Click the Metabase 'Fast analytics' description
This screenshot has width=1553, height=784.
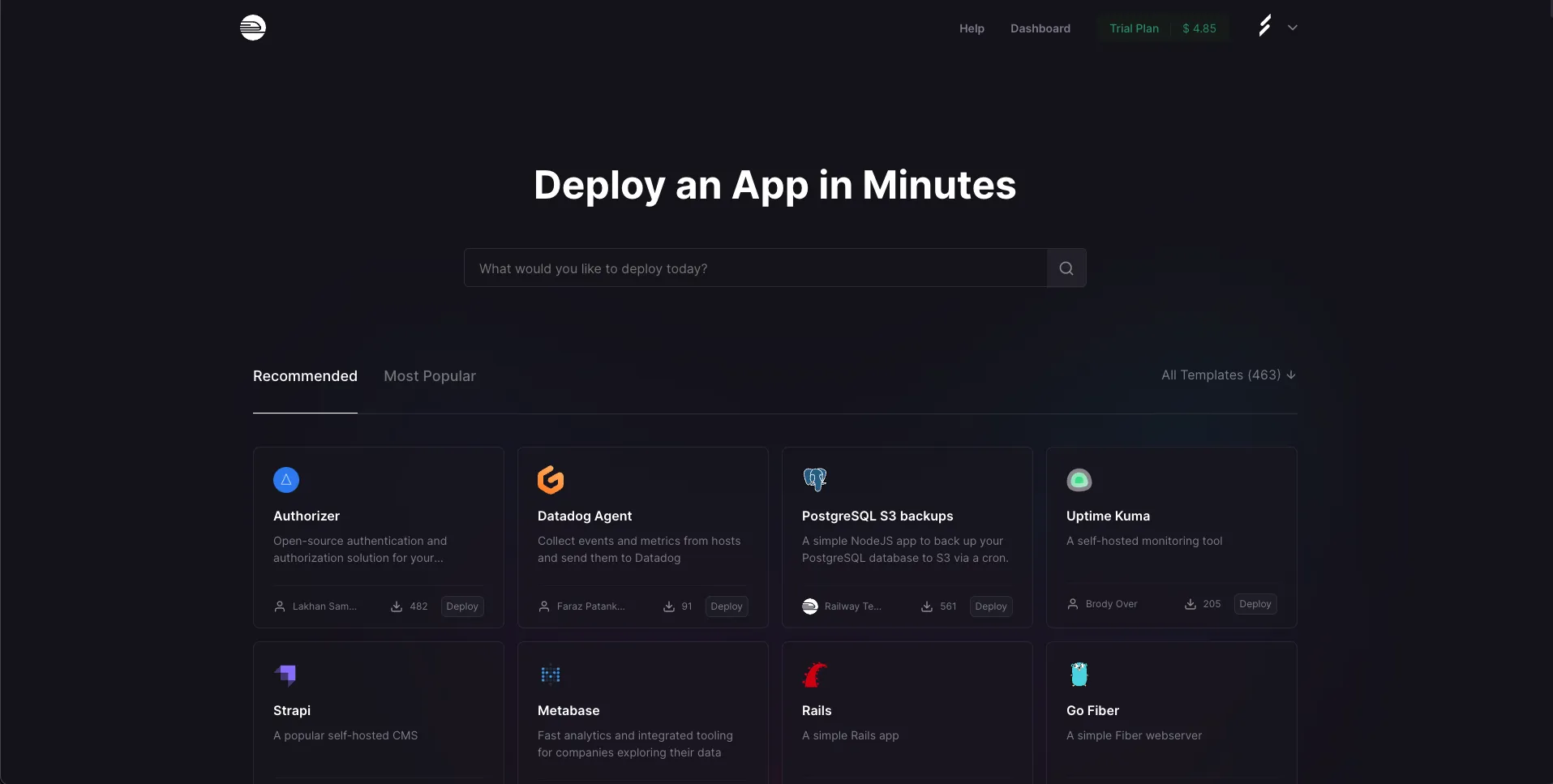click(x=635, y=744)
